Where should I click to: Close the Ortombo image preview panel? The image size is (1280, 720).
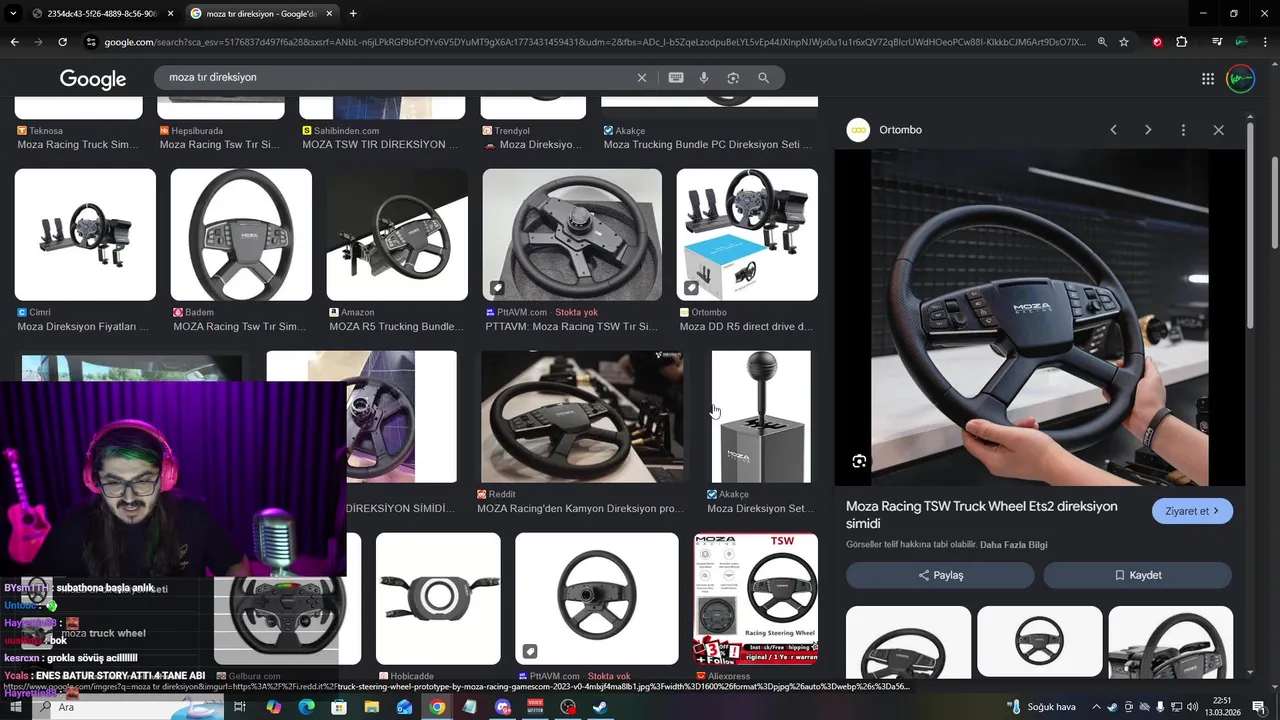tap(1218, 130)
